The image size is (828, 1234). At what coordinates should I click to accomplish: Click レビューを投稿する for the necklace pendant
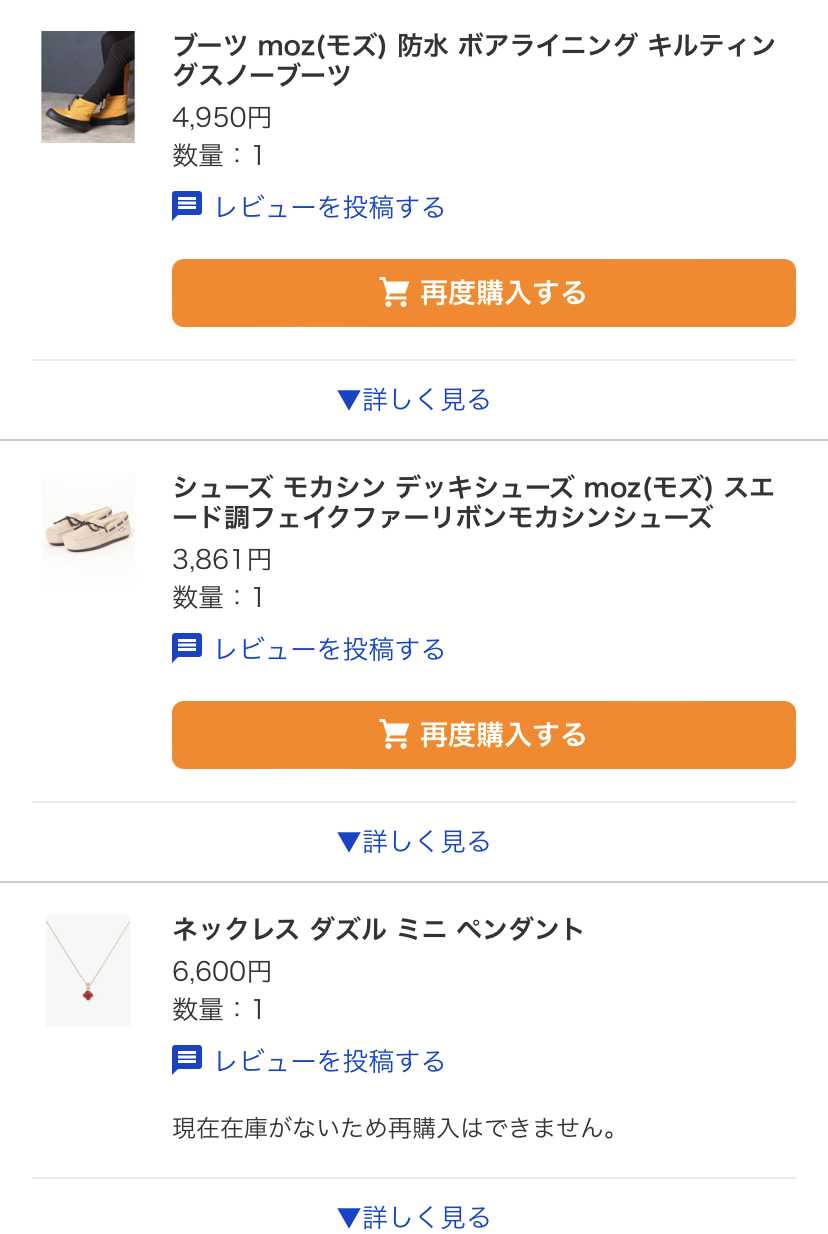pyautogui.click(x=329, y=1060)
